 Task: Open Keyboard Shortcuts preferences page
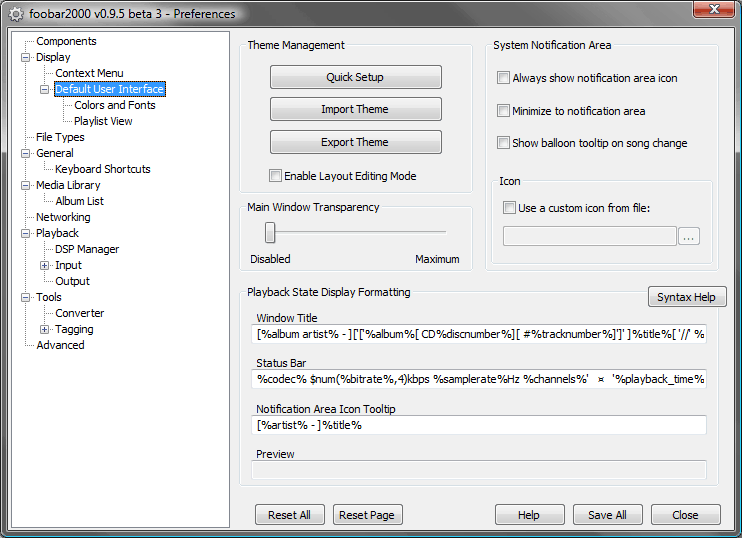click(x=102, y=169)
